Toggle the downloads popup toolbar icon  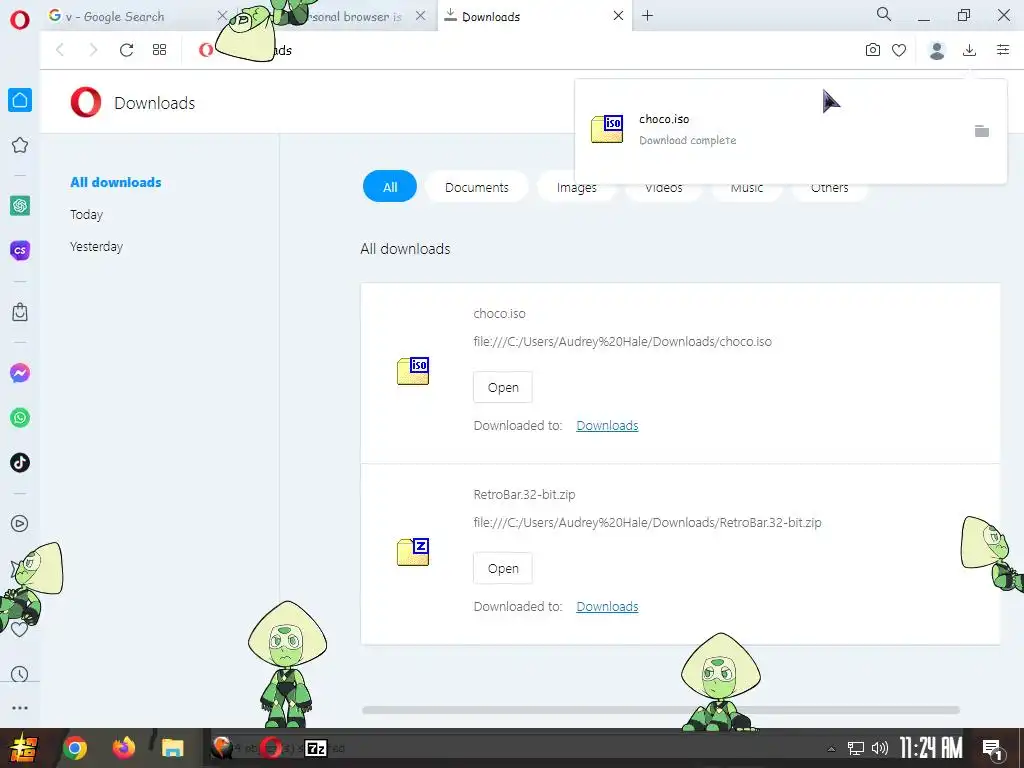[969, 50]
